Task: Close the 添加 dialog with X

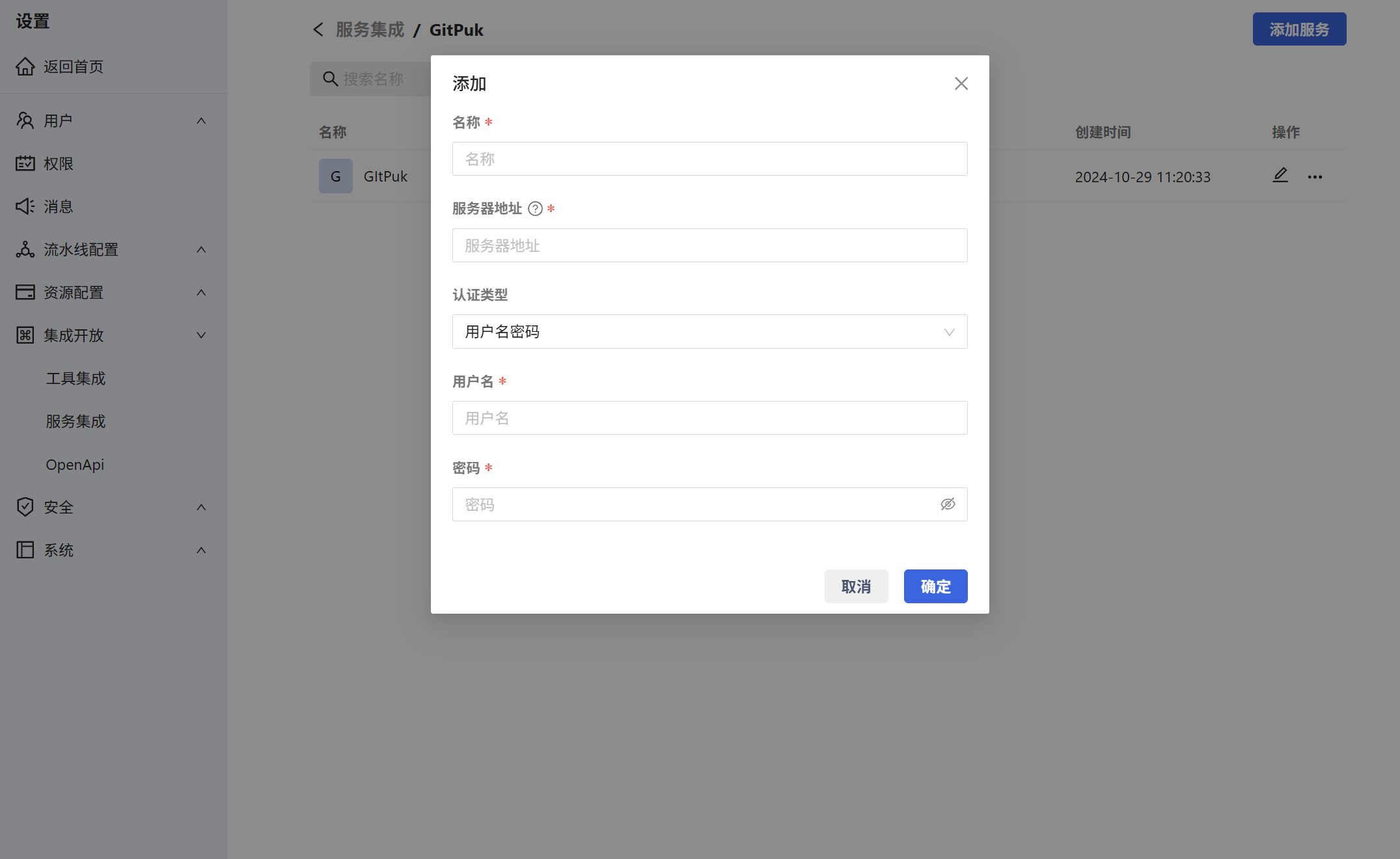Action: (x=961, y=84)
